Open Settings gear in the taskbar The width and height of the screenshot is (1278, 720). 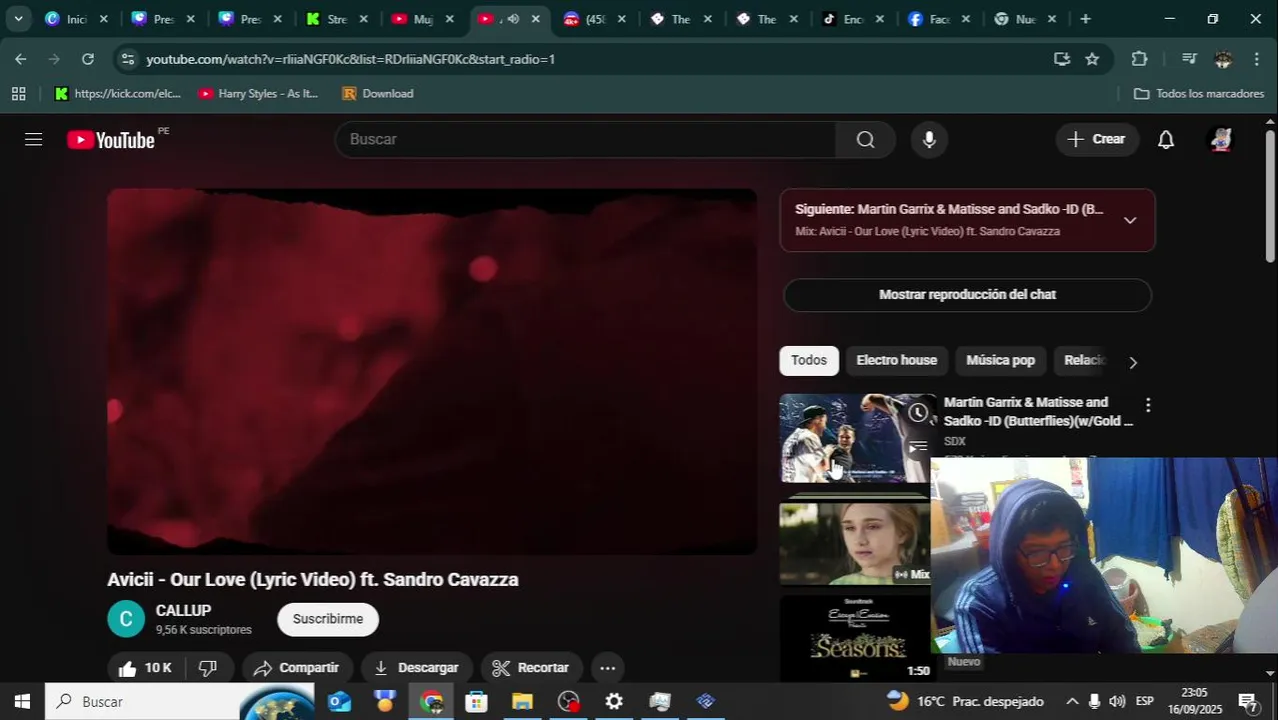614,702
